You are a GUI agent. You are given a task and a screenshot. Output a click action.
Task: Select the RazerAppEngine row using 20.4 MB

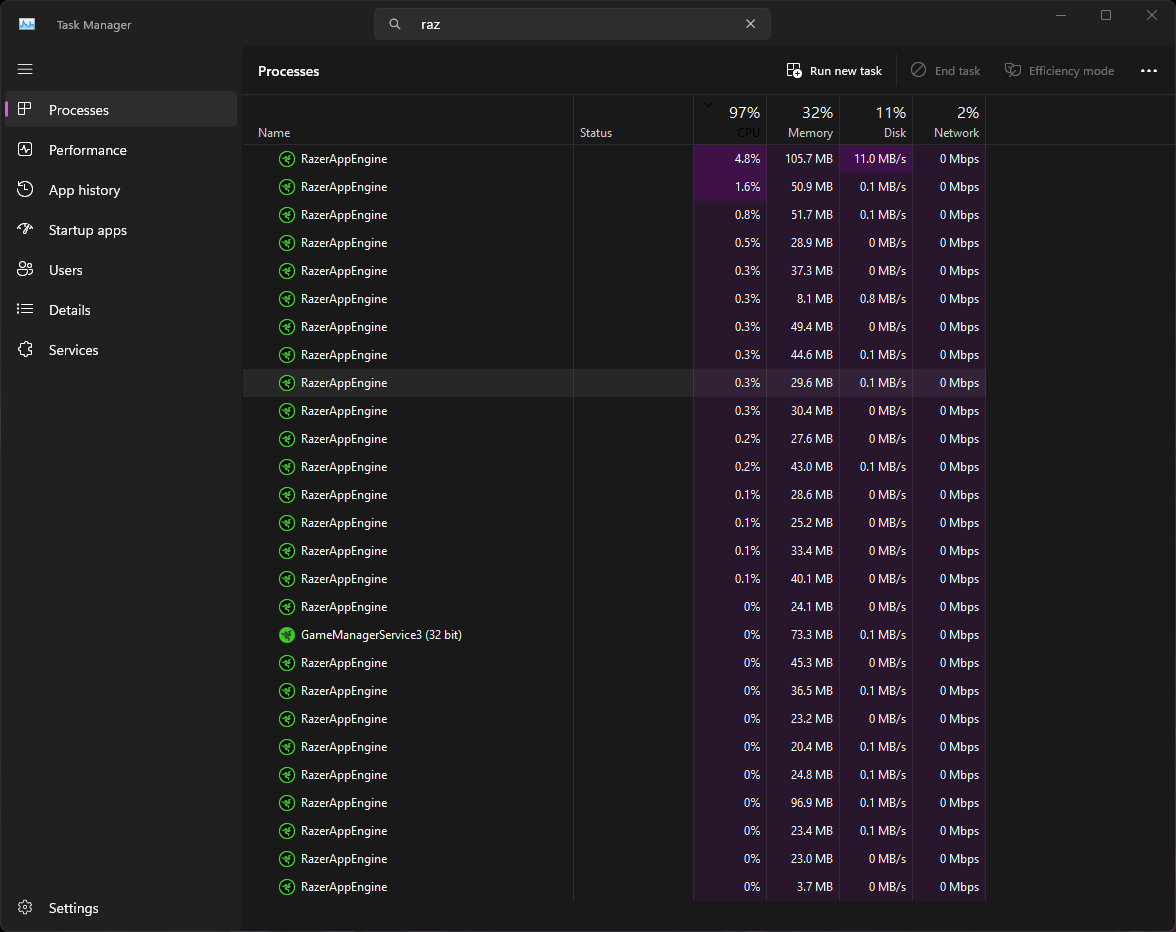tap(614, 747)
